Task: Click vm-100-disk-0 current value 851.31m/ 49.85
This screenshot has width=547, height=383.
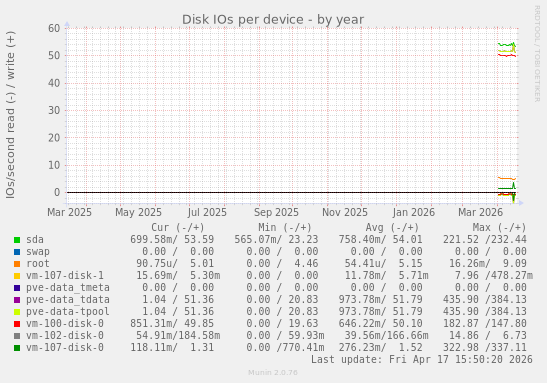Action: pos(172,323)
